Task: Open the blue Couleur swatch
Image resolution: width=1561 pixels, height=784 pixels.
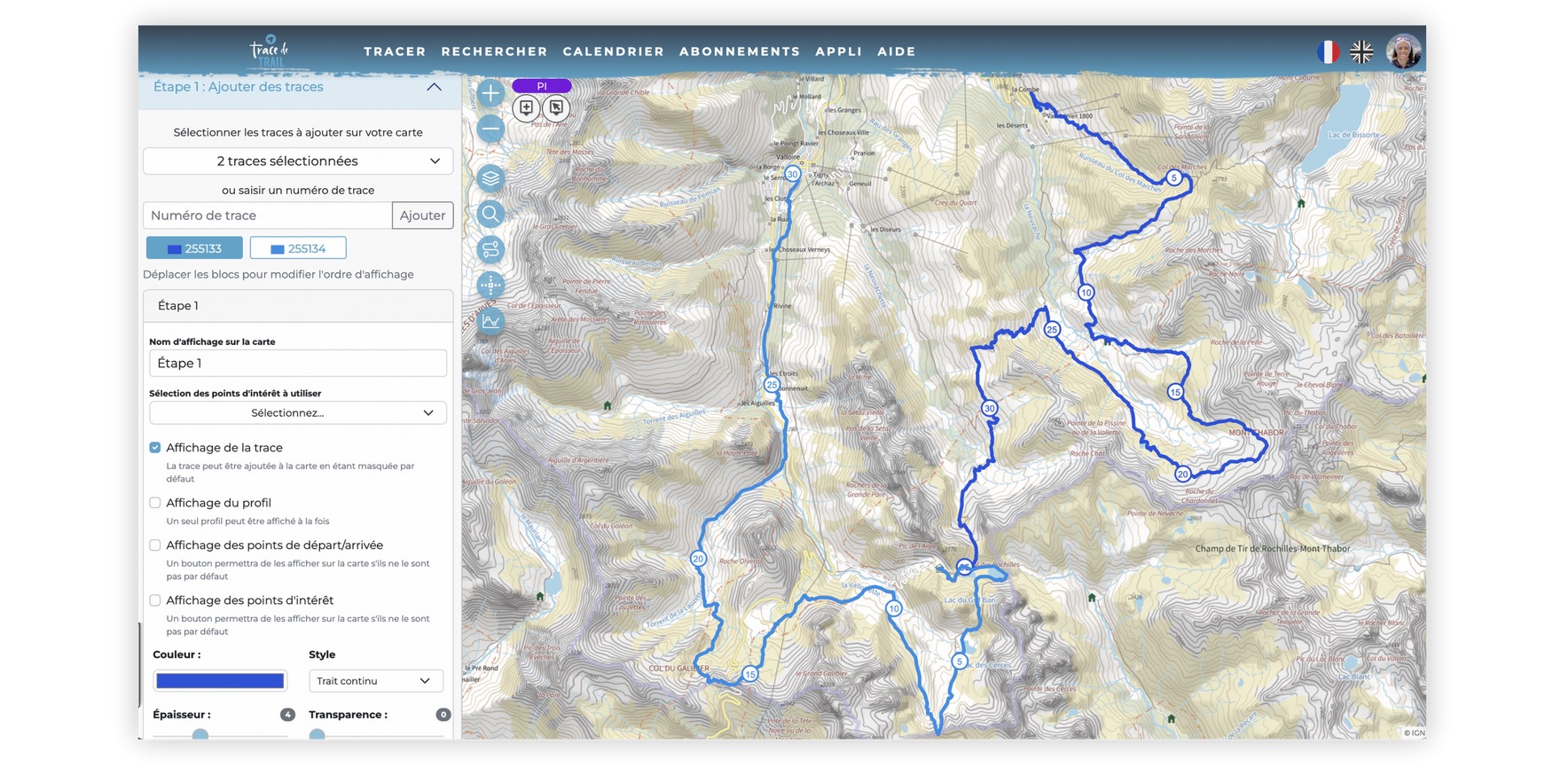Action: pos(220,681)
